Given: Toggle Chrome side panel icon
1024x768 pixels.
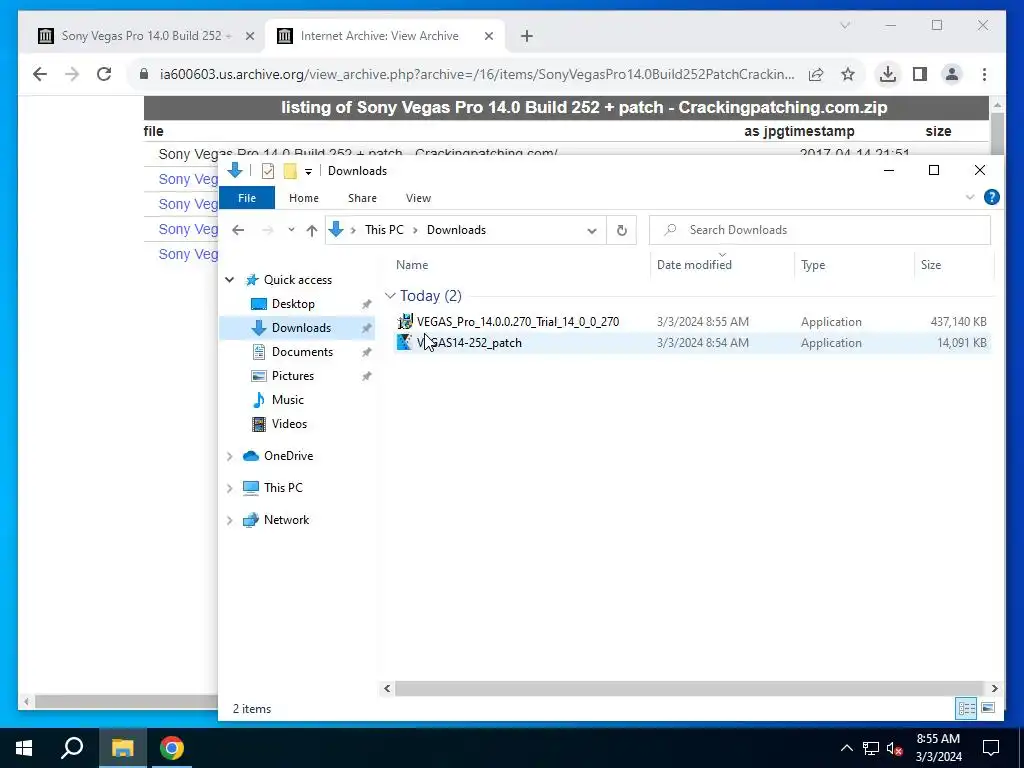Looking at the screenshot, I should pos(920,74).
